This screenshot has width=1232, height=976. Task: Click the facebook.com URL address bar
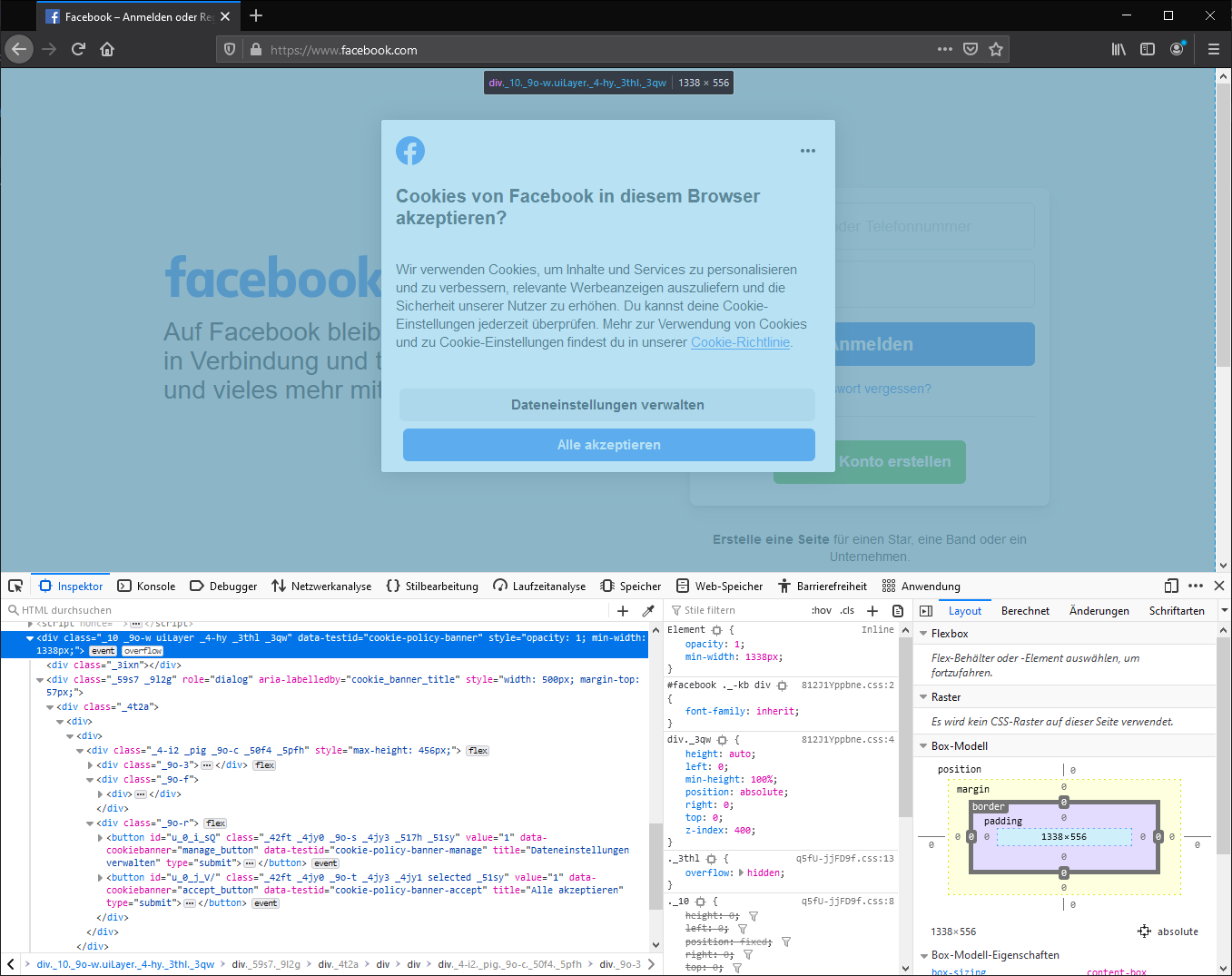pos(599,49)
